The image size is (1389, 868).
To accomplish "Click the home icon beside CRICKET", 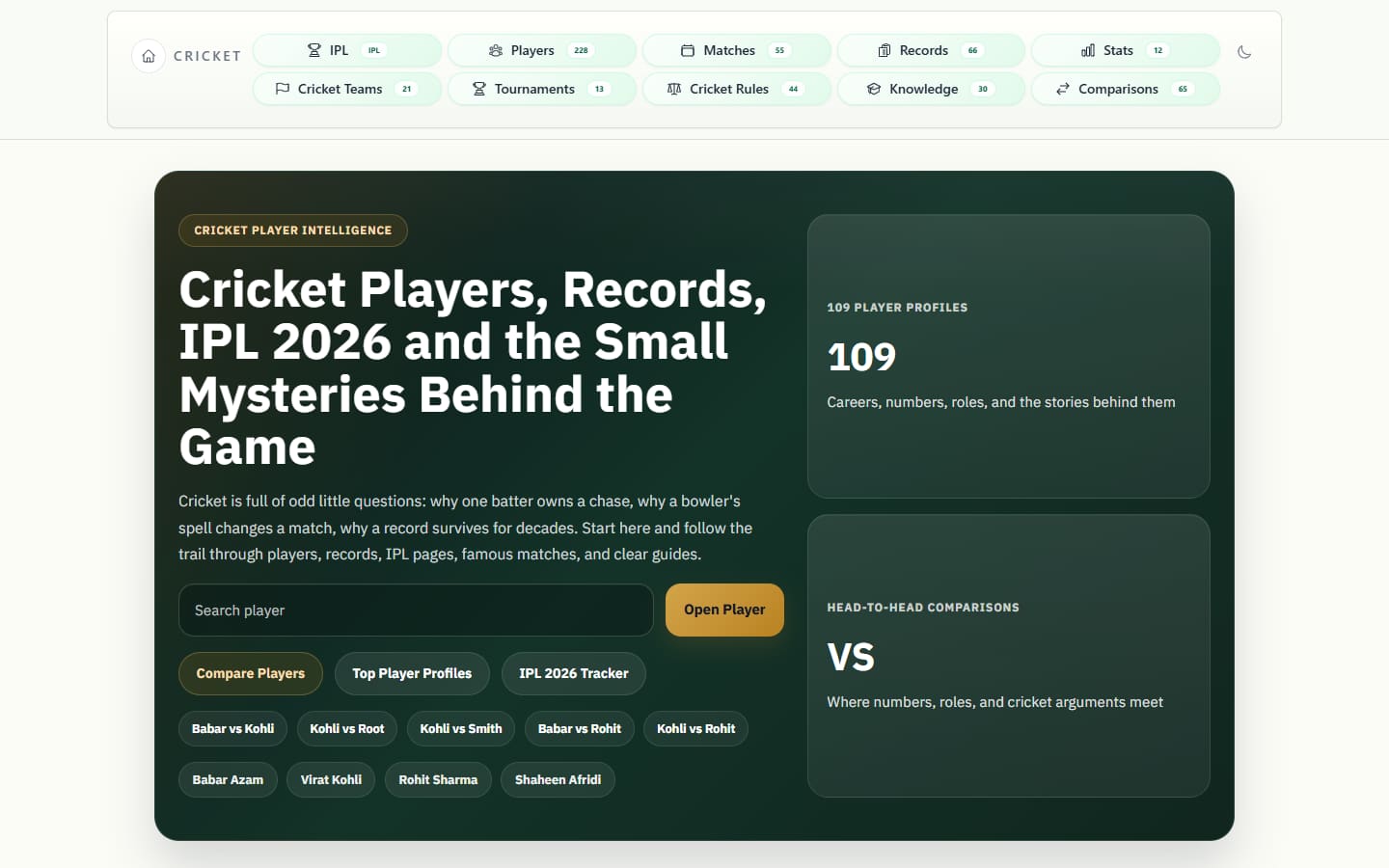I will pos(148,56).
